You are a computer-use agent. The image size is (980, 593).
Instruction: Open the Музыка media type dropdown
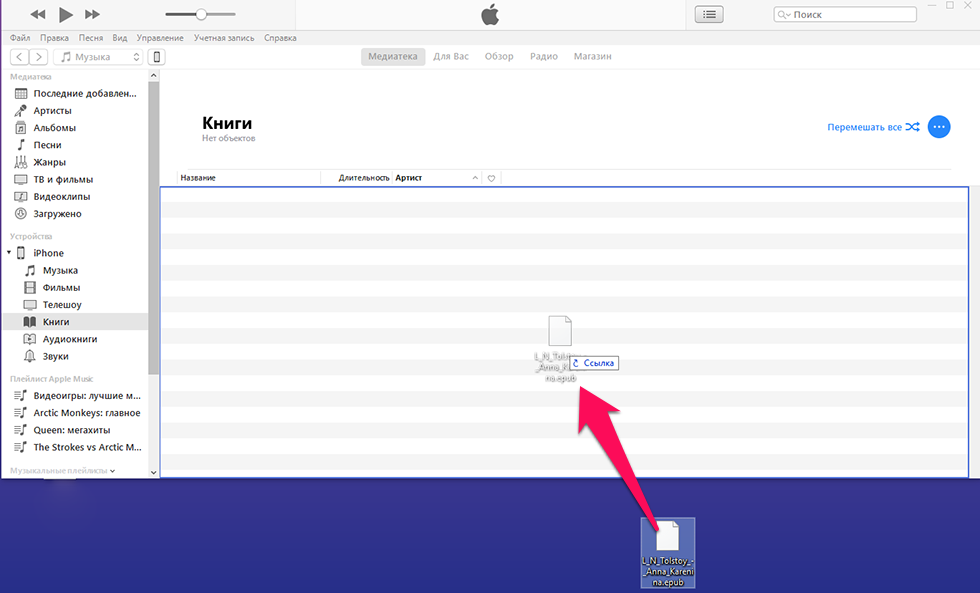coord(99,57)
